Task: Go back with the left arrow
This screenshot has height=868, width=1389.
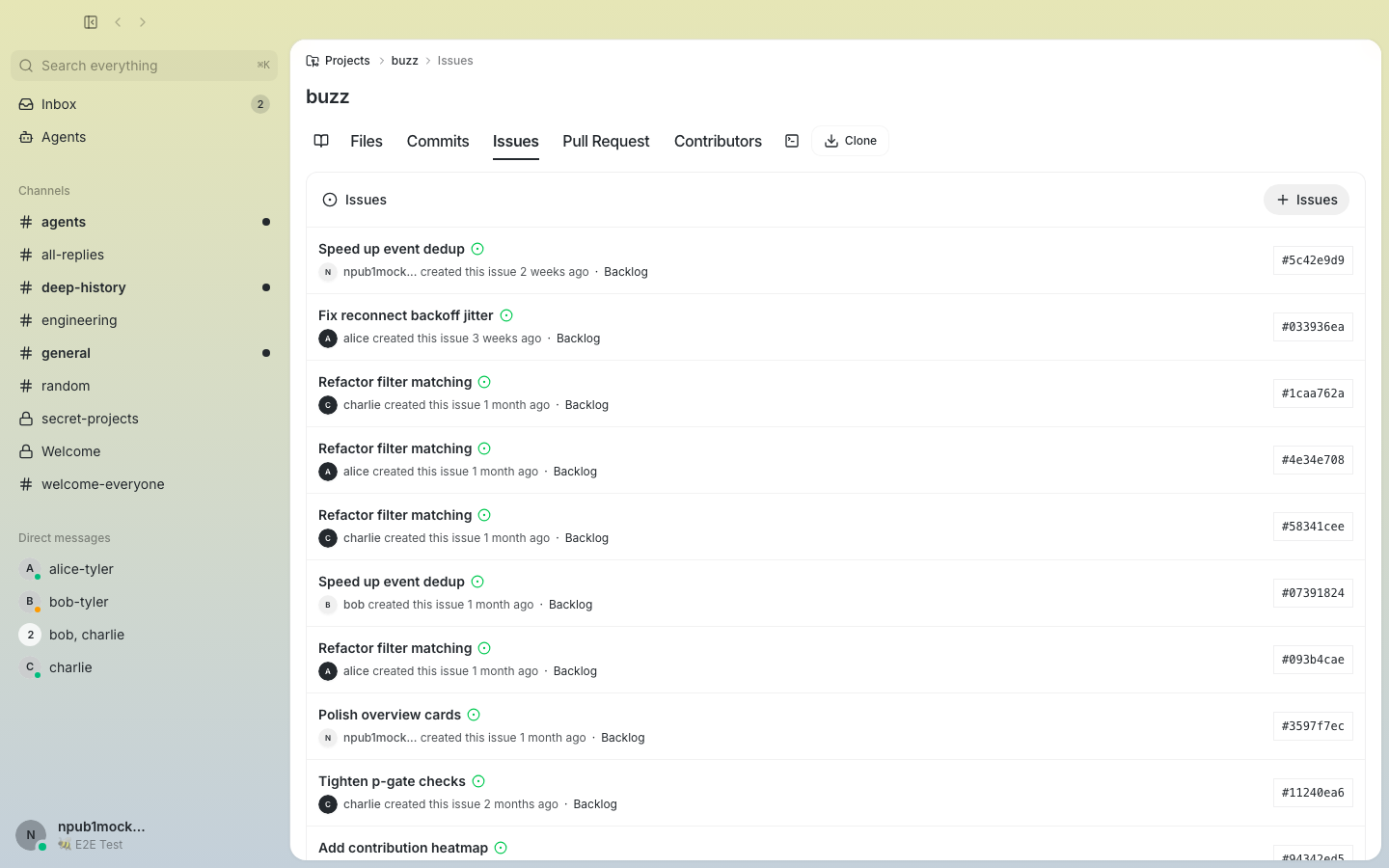Action: [x=118, y=22]
